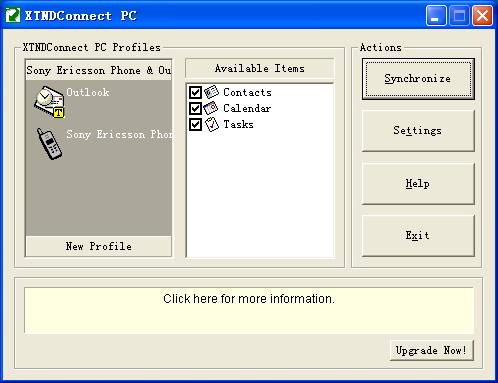Open the Settings button

[x=418, y=131]
